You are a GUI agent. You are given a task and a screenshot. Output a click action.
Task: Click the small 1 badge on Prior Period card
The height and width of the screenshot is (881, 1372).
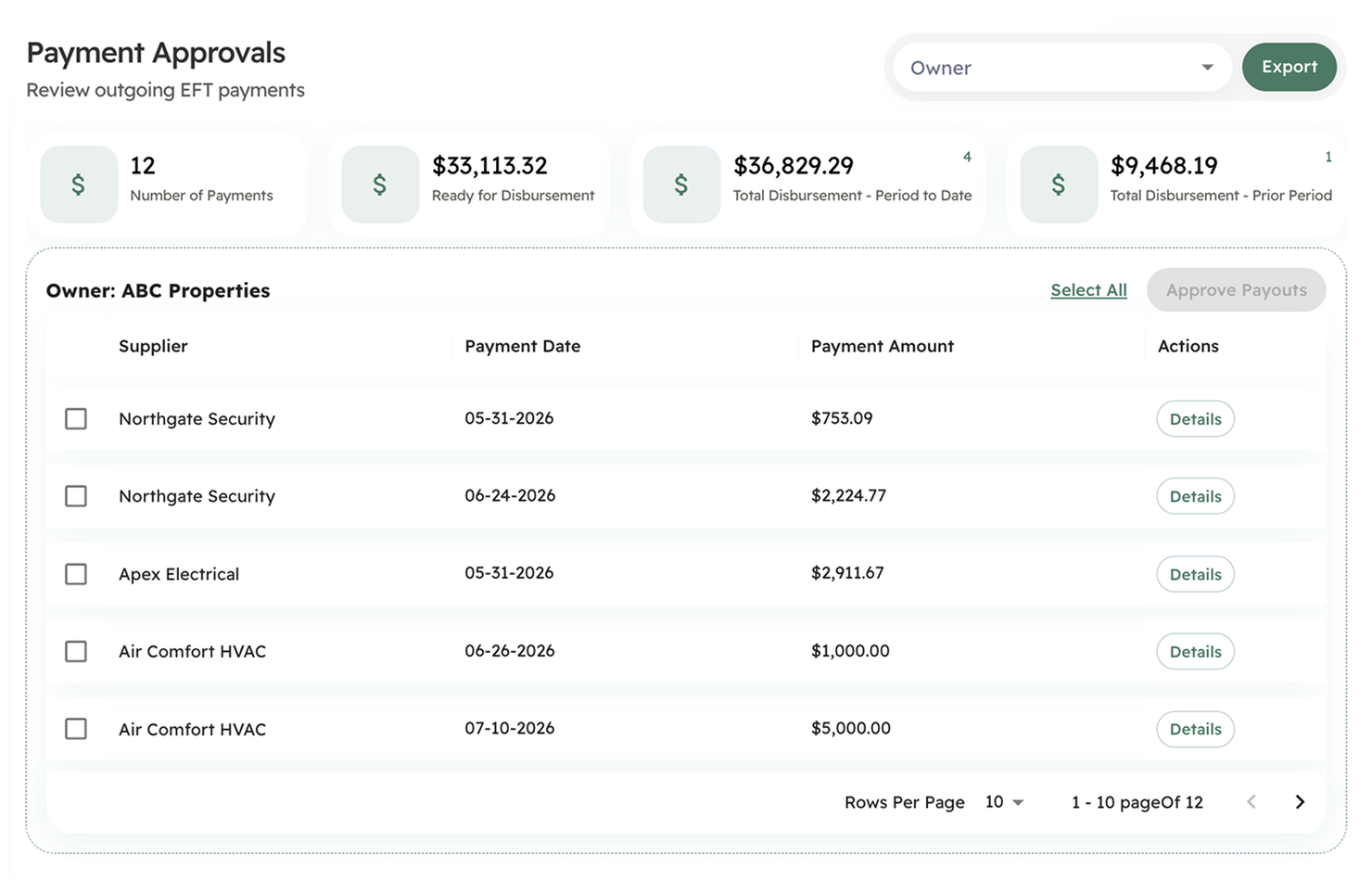pyautogui.click(x=1328, y=157)
